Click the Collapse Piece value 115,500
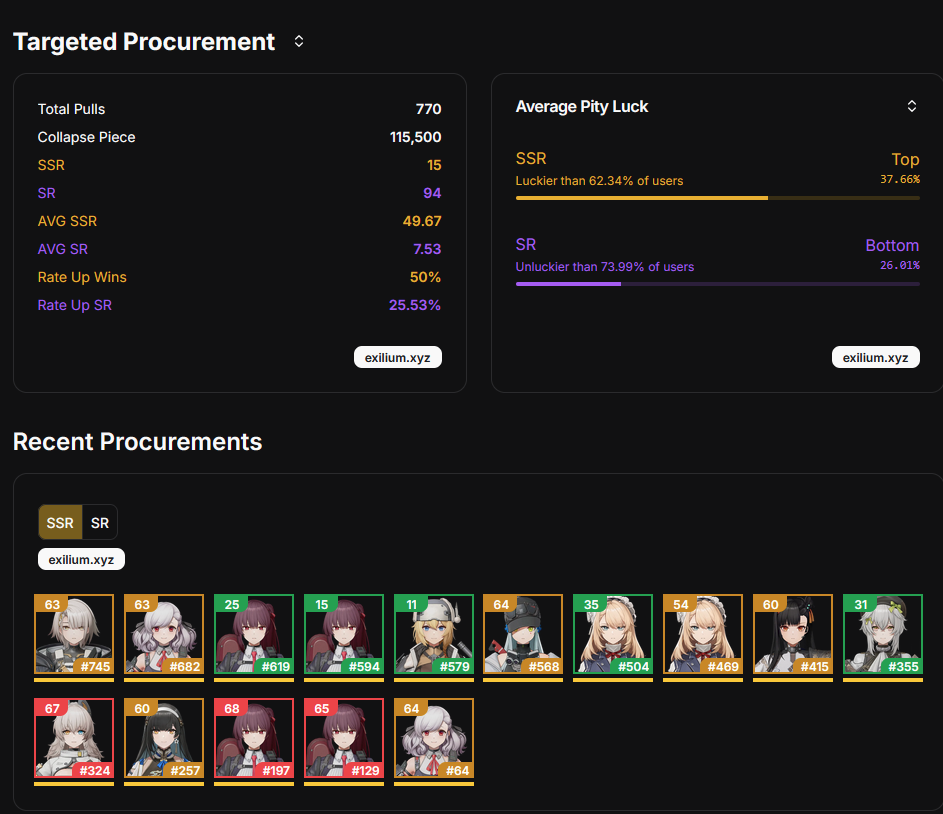943x814 pixels. coord(416,137)
